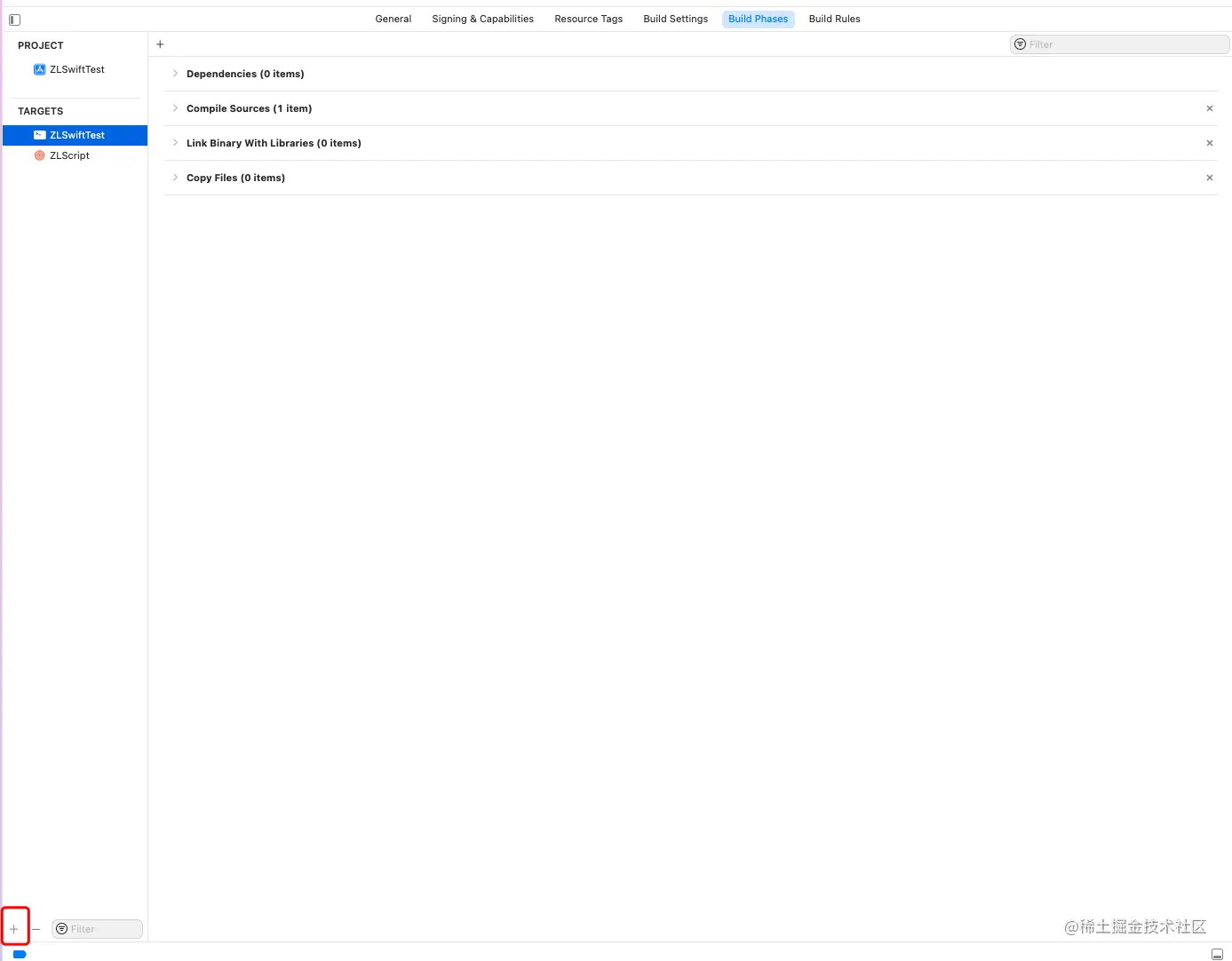Image resolution: width=1232 pixels, height=961 pixels.
Task: Click the ZLSwiftTest target terminal icon
Action: [39, 135]
